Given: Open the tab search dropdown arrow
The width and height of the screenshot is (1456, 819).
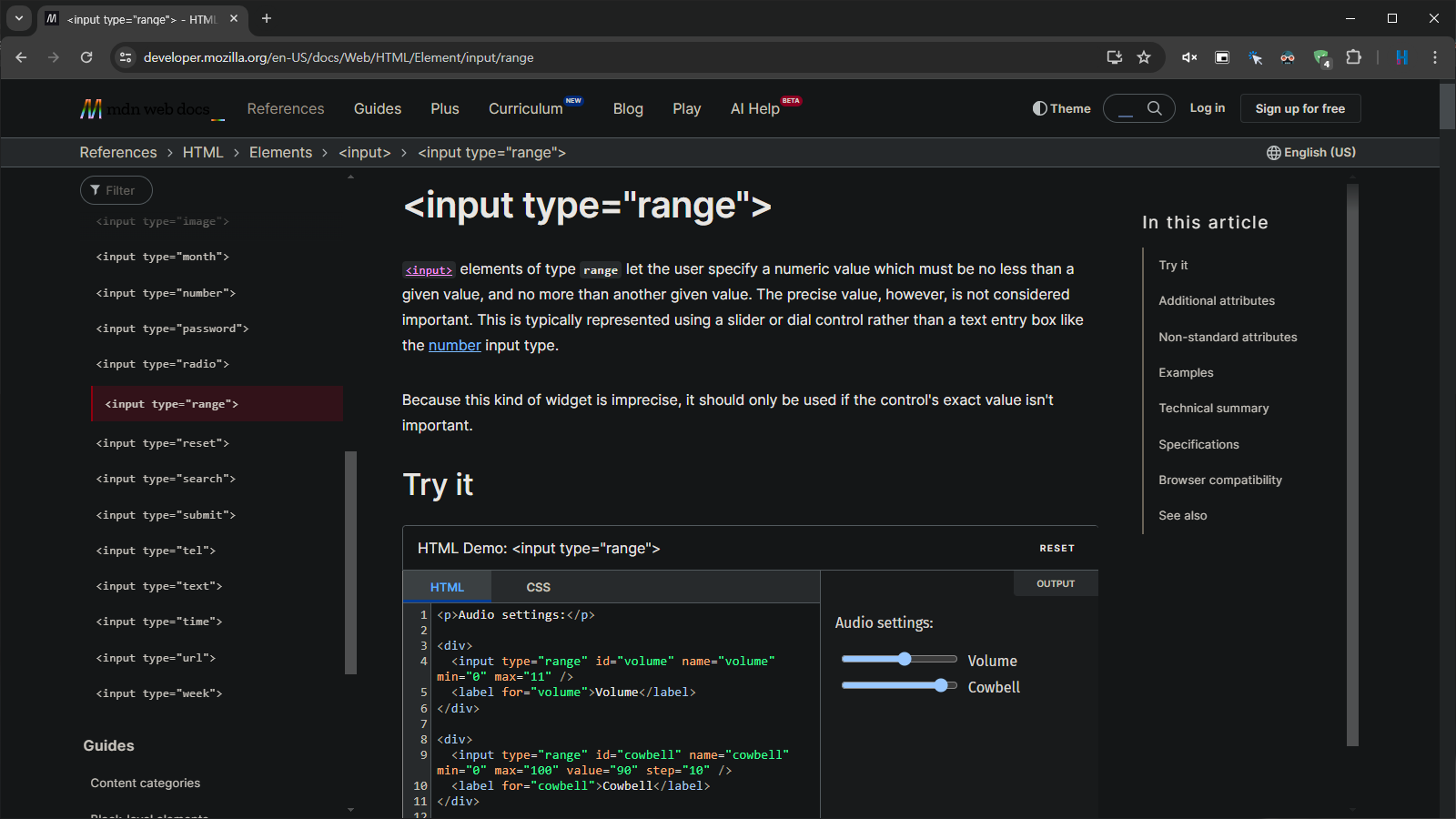Looking at the screenshot, I should 18,18.
